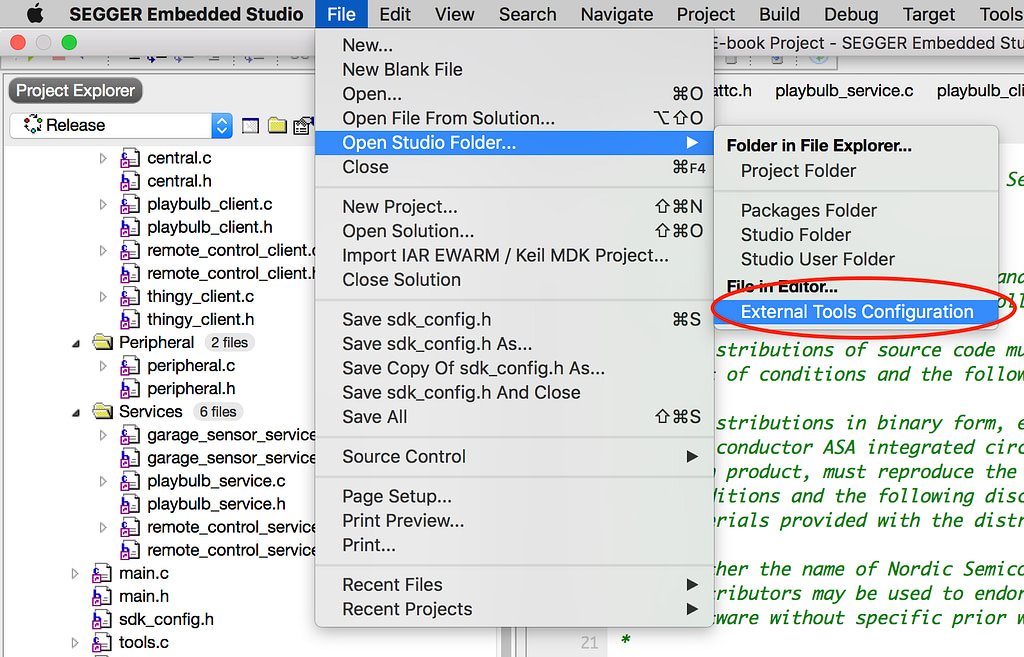The height and width of the screenshot is (657, 1024).
Task: Expand the thingy_client.c tree node
Action: pyautogui.click(x=103, y=296)
